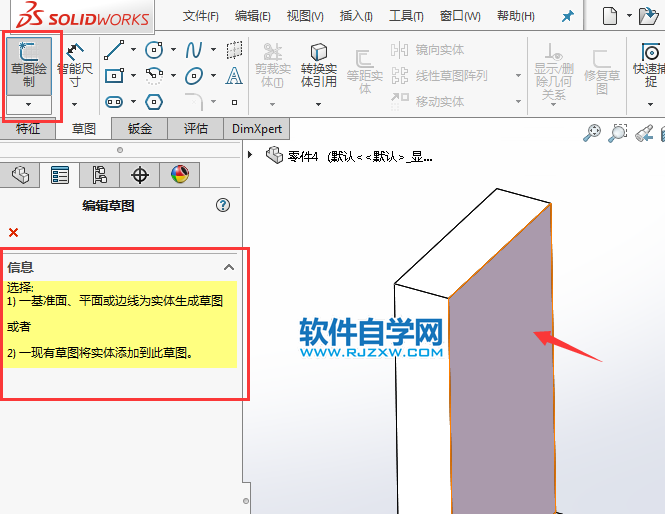
Task: Open the Rectangle tool dropdown arrow
Action: (x=133, y=76)
